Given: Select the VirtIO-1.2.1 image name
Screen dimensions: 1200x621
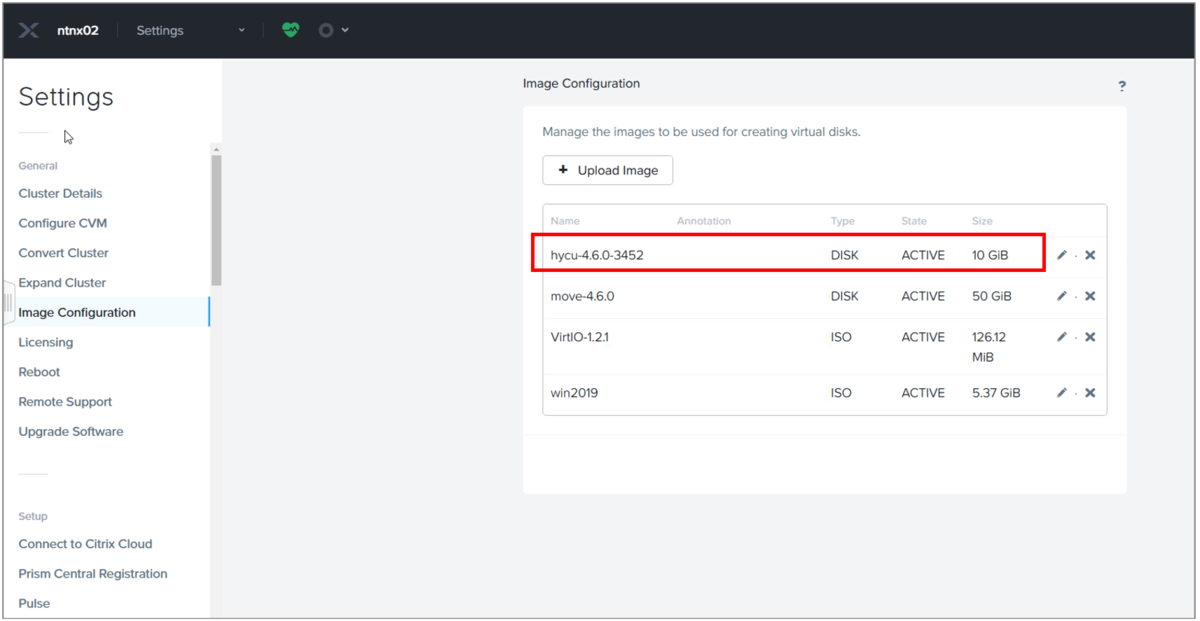Looking at the screenshot, I should pyautogui.click(x=580, y=337).
